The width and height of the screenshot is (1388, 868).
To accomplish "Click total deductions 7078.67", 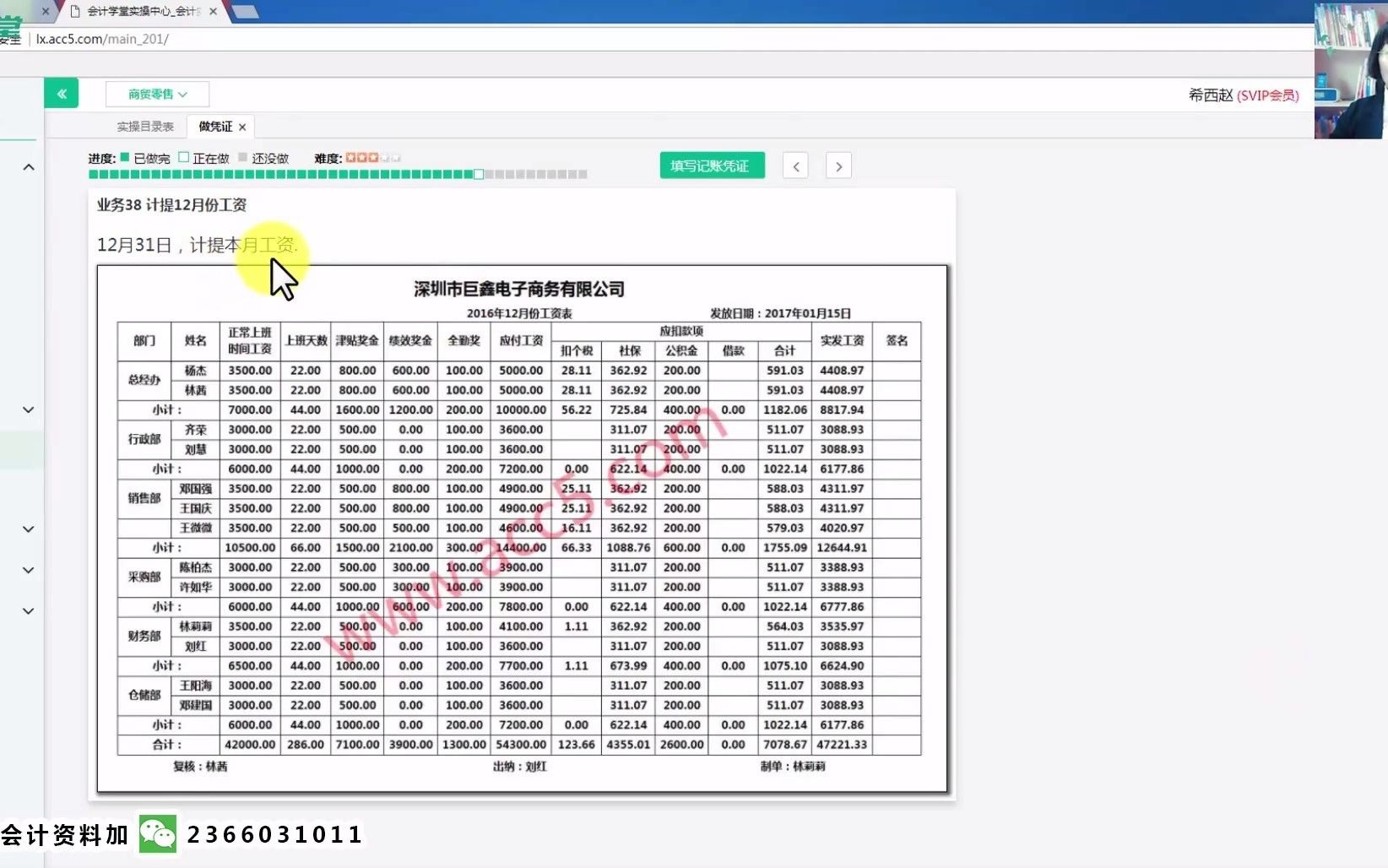I will 785,745.
